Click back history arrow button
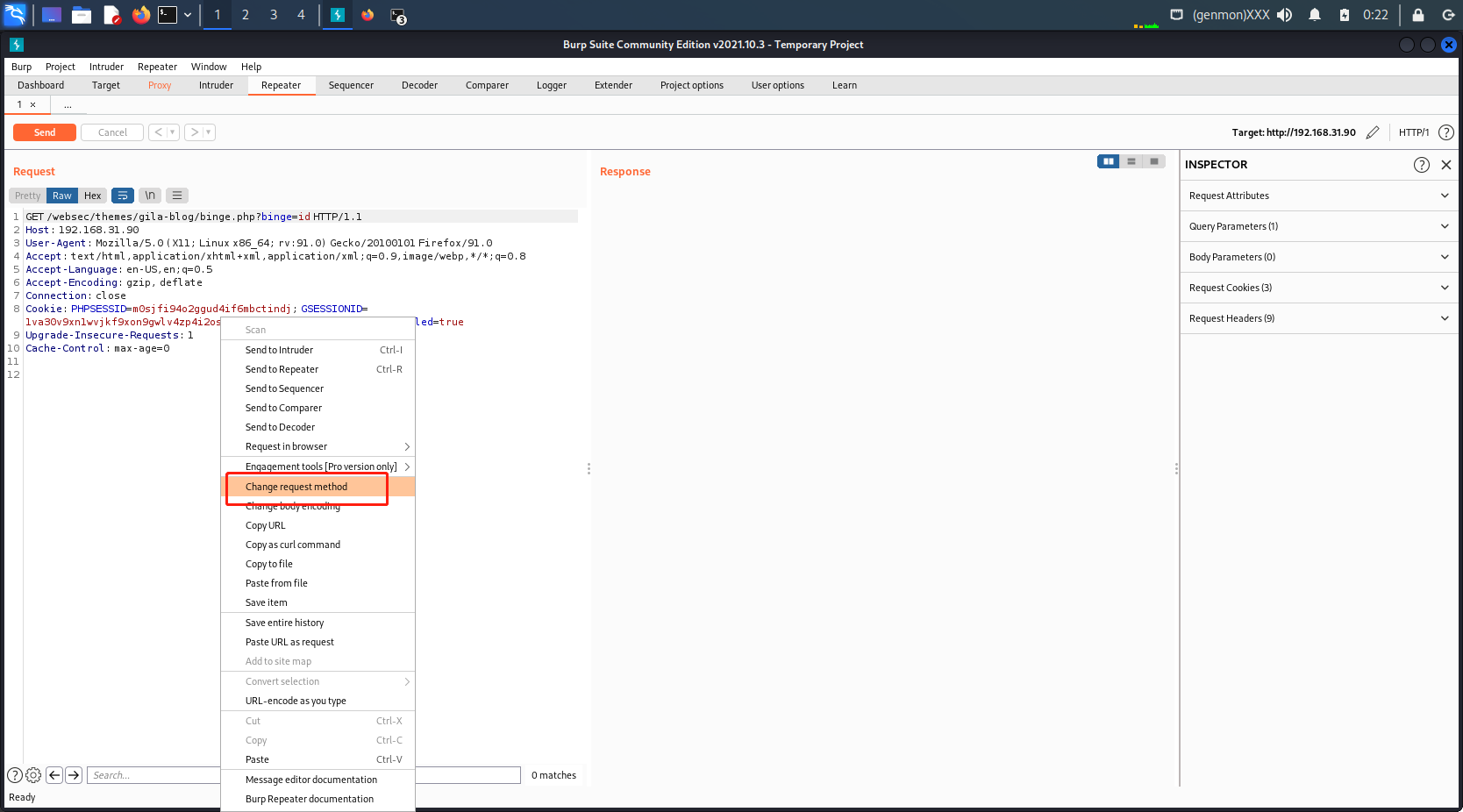The image size is (1463, 812). (x=158, y=132)
